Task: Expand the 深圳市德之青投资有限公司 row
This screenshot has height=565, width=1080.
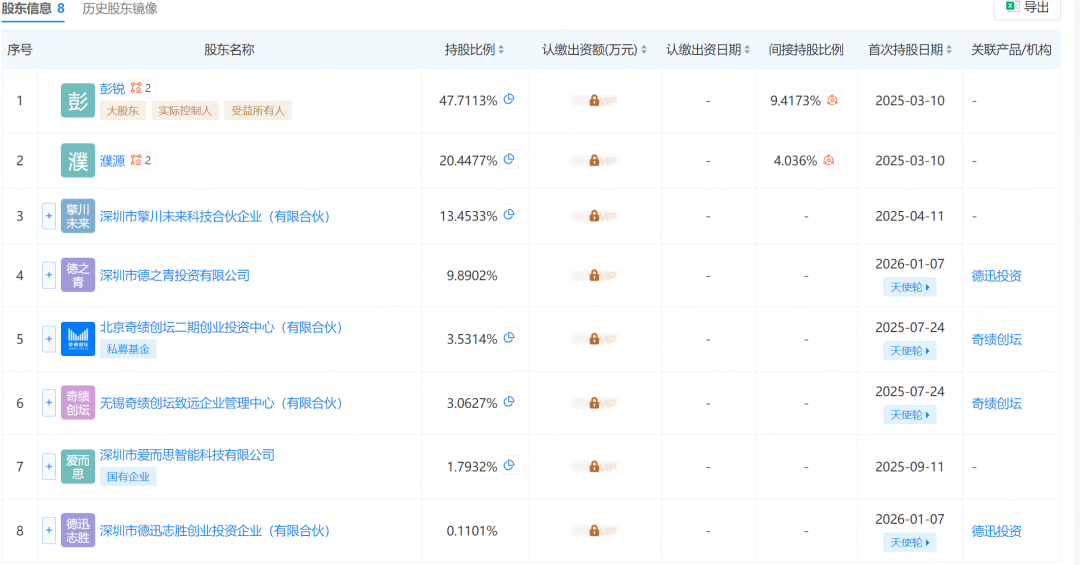Action: pyautogui.click(x=49, y=275)
